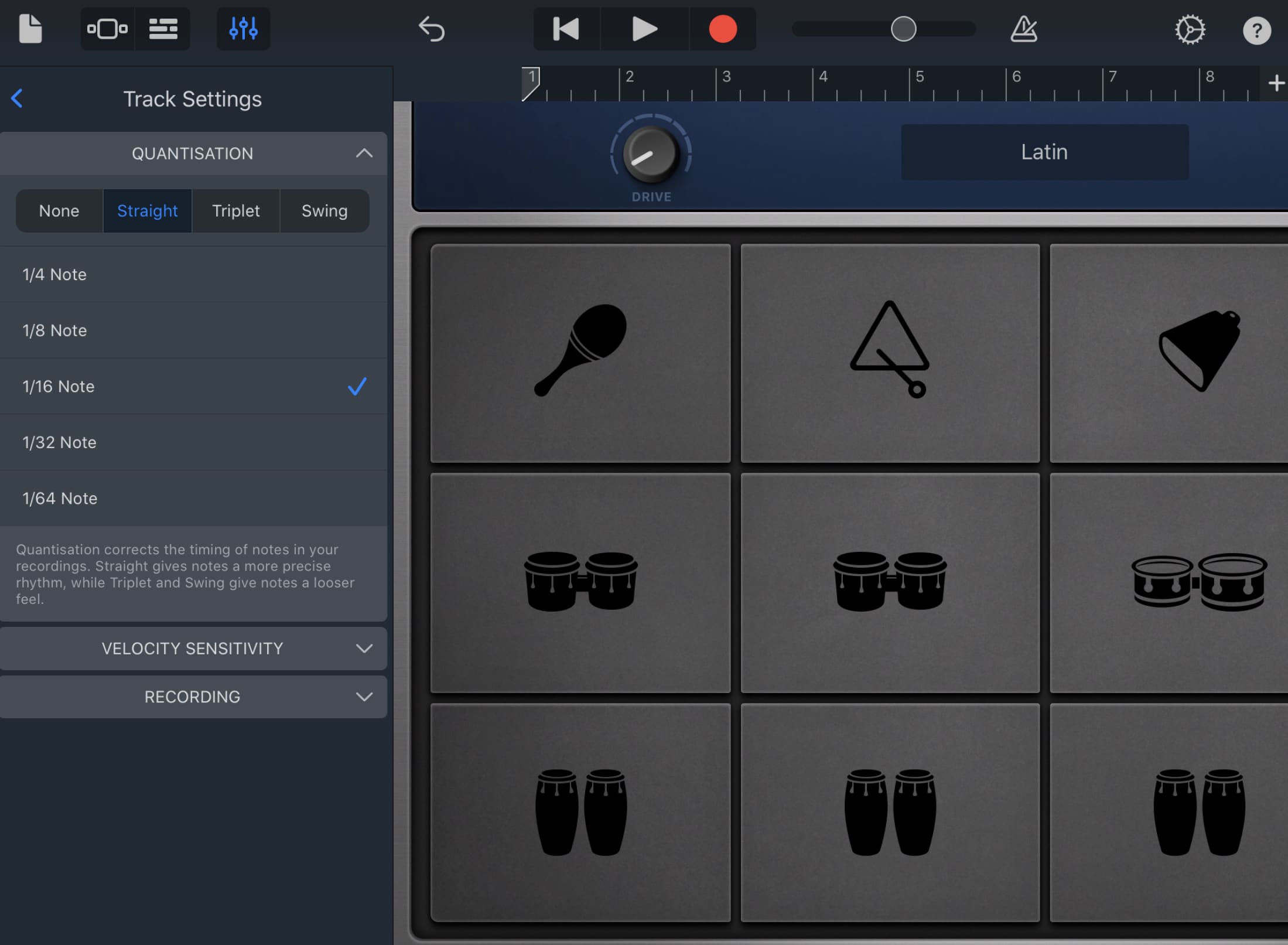The width and height of the screenshot is (1288, 945).
Task: Go back from Track Settings
Action: 18,98
